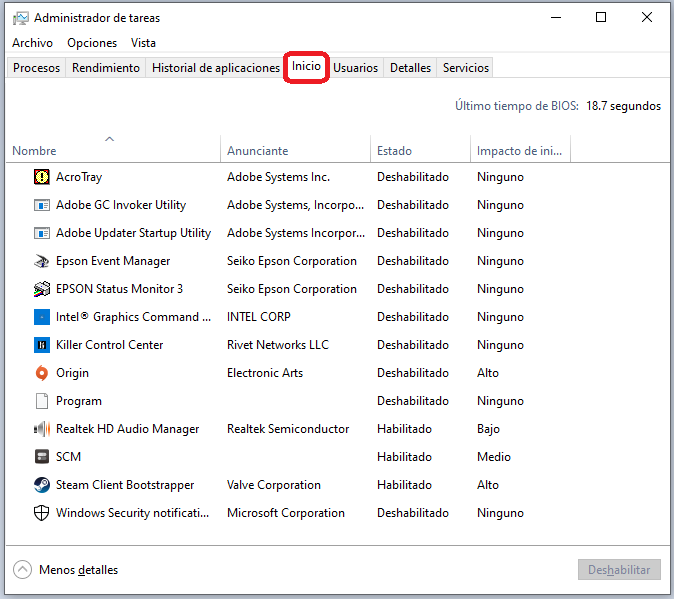The height and width of the screenshot is (599, 674).
Task: Select the Adobe Updater Startup Utility entry
Action: click(x=133, y=233)
